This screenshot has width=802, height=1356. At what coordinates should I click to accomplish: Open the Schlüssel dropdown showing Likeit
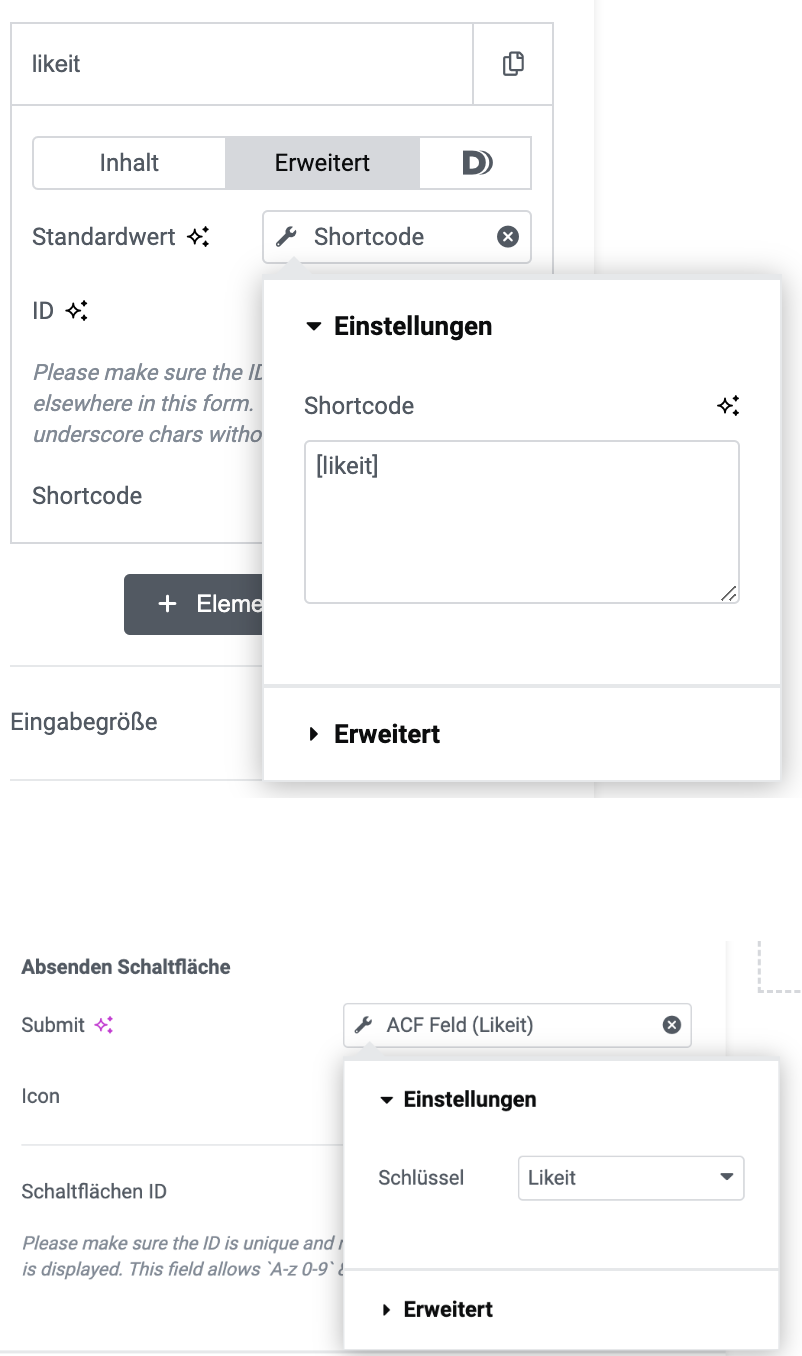coord(631,1178)
